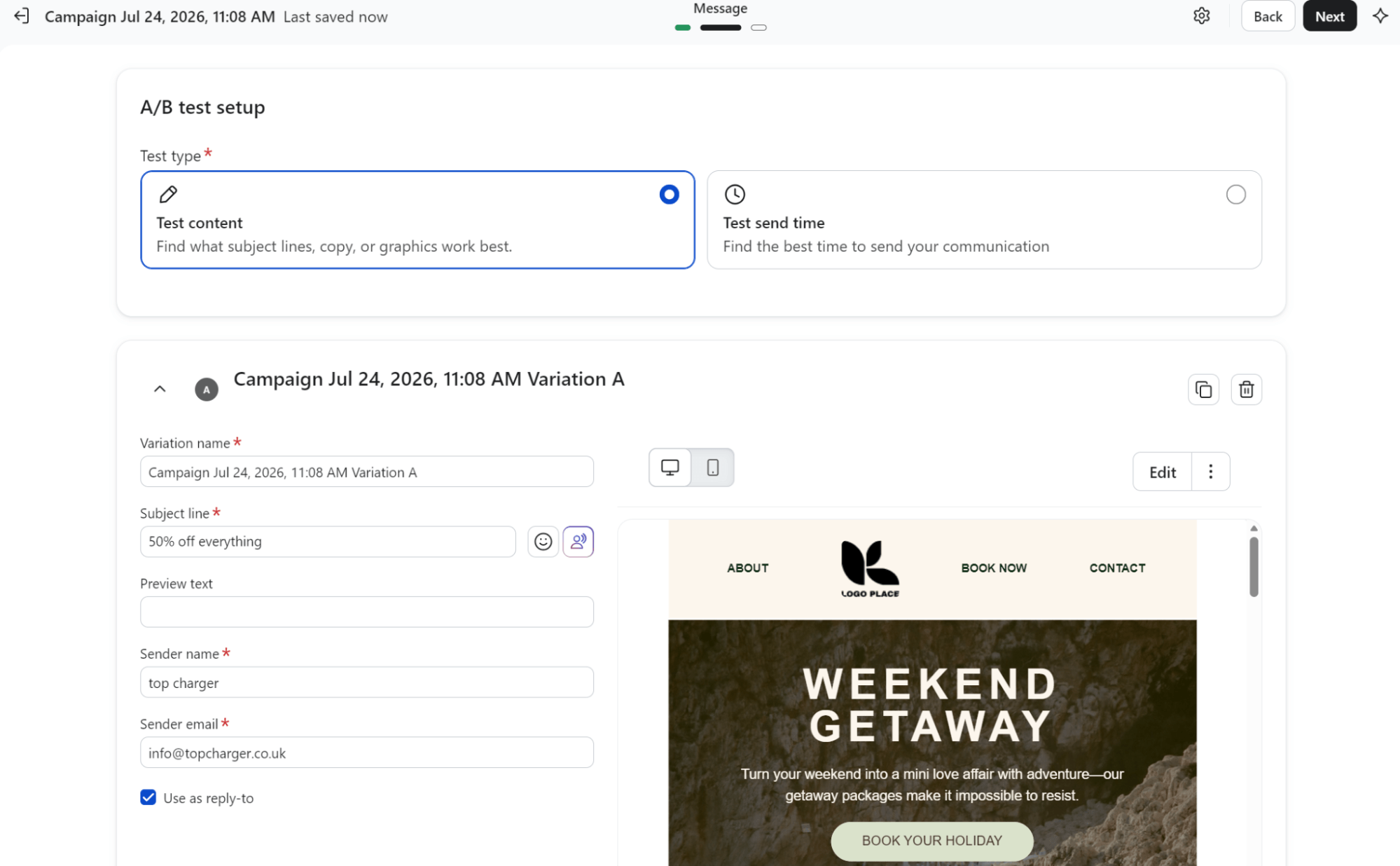
Task: Click CONTACT link in email preview
Action: pos(1117,568)
